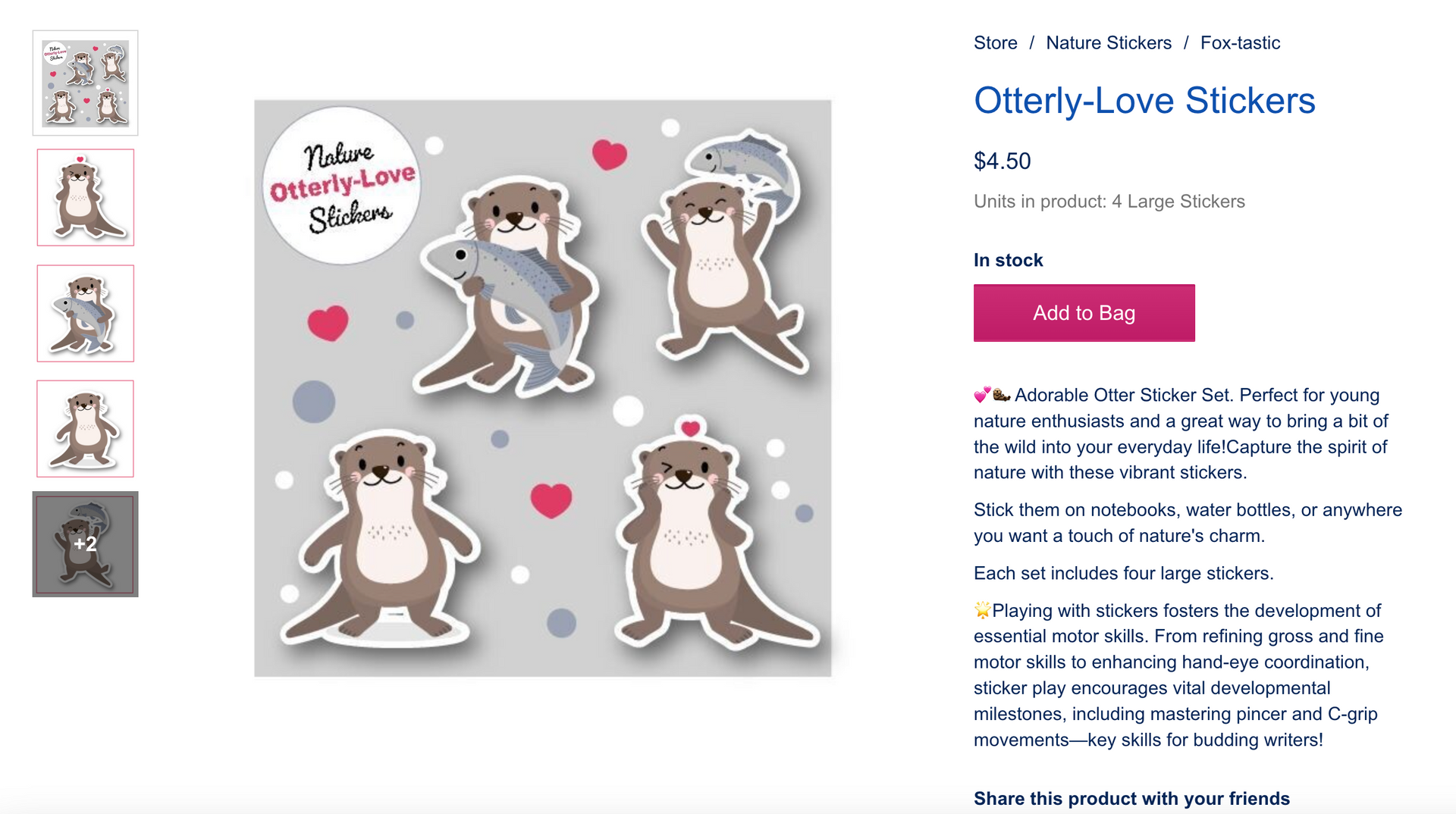The height and width of the screenshot is (814, 1456).
Task: Navigate to the Nature Stickers category
Action: pos(1109,43)
